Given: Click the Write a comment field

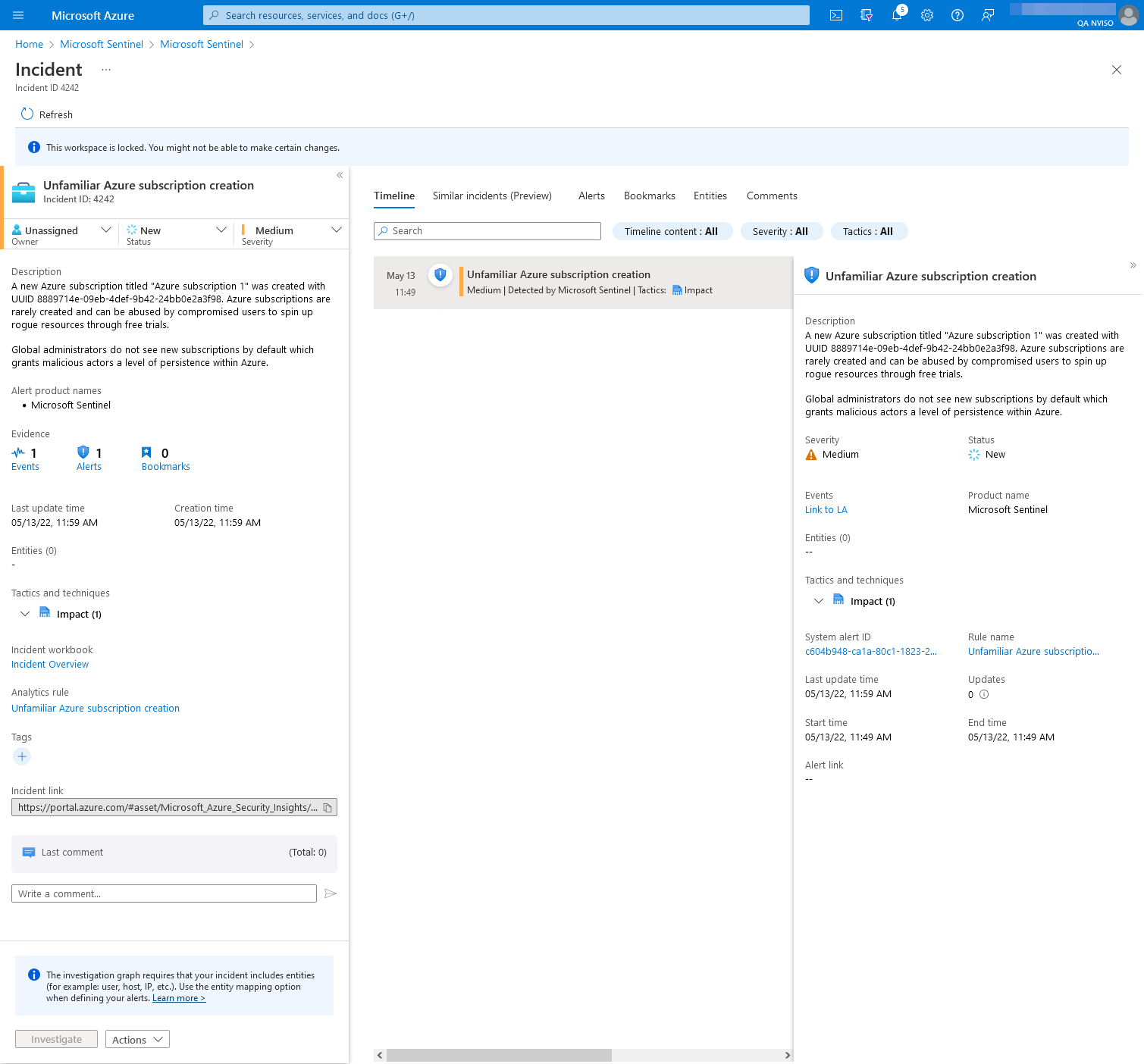Looking at the screenshot, I should pyautogui.click(x=164, y=893).
